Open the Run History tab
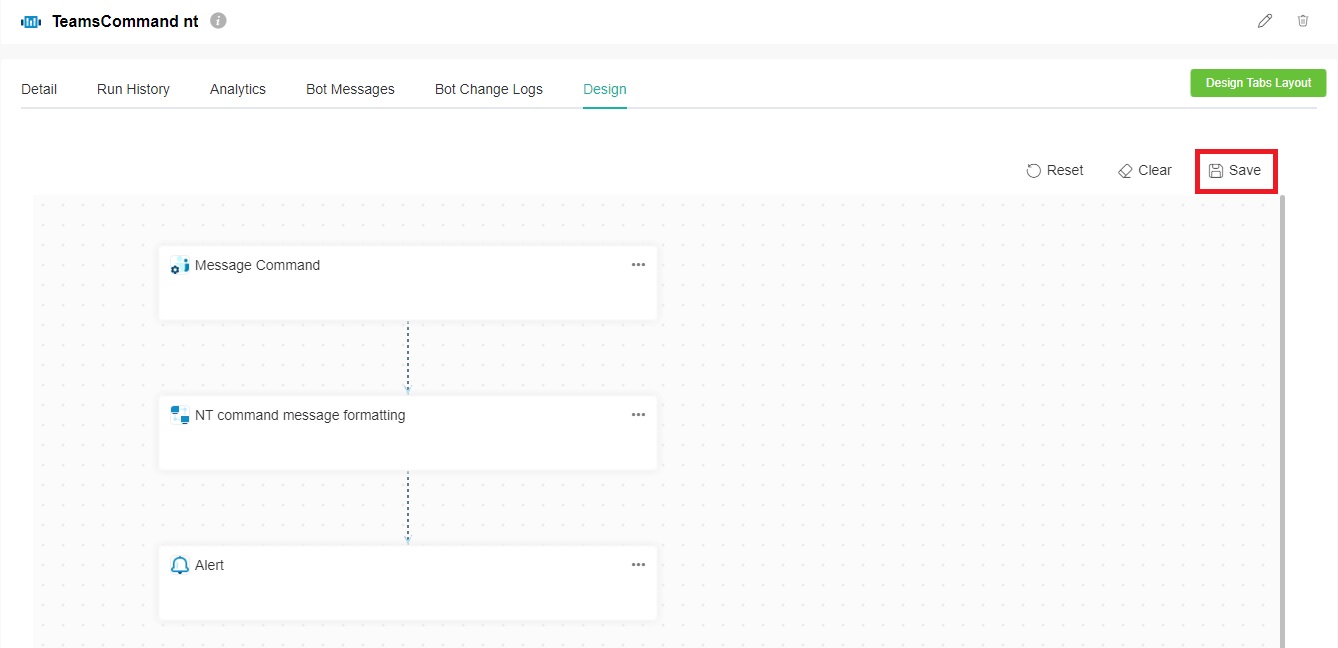Screen dimensions: 1338x648 133,89
